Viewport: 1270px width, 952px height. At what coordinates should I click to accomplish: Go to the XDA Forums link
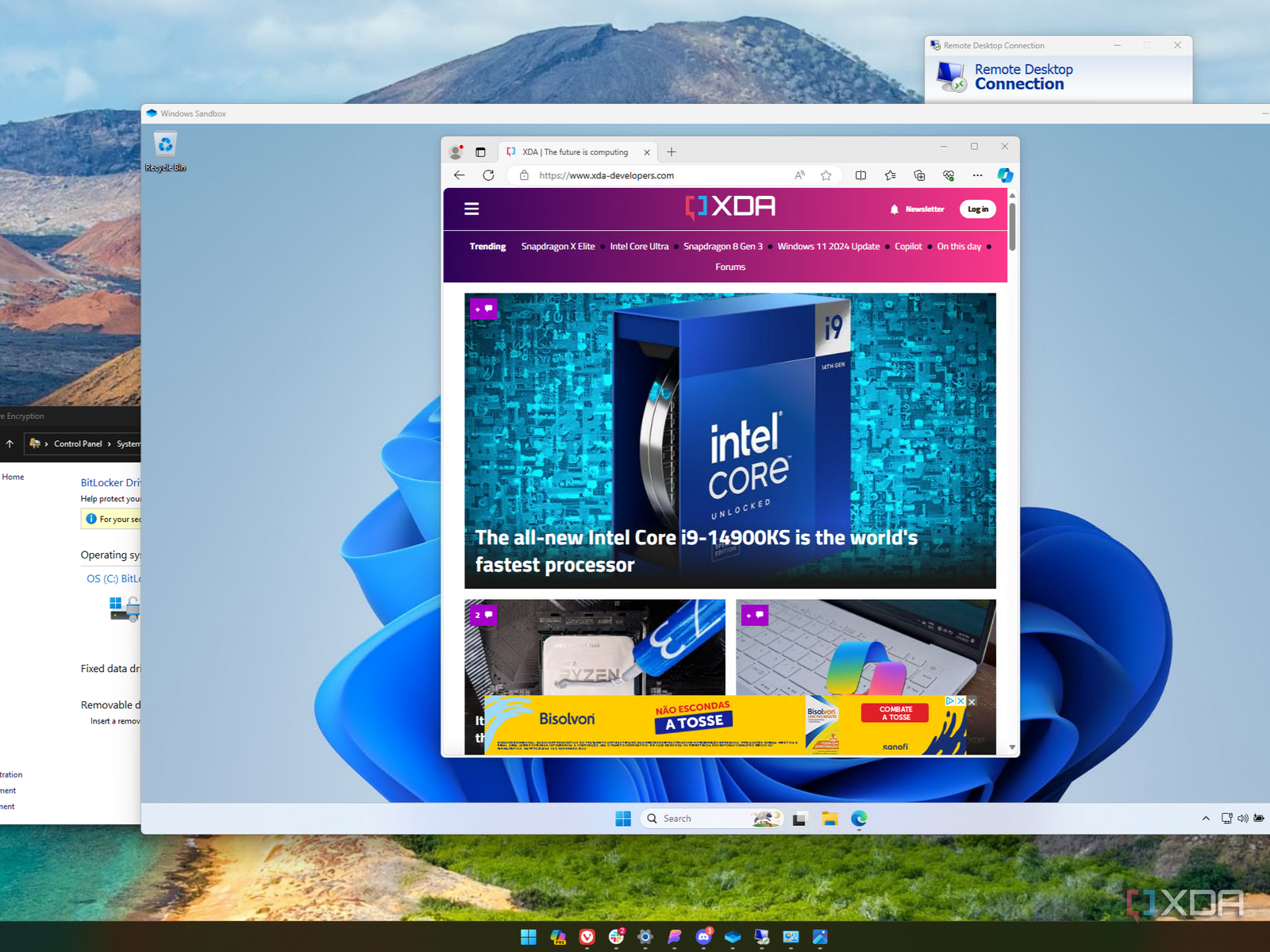730,267
